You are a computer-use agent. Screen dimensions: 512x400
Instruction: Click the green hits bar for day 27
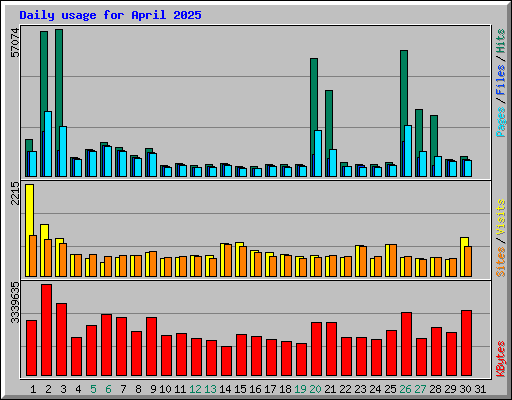click(x=419, y=131)
